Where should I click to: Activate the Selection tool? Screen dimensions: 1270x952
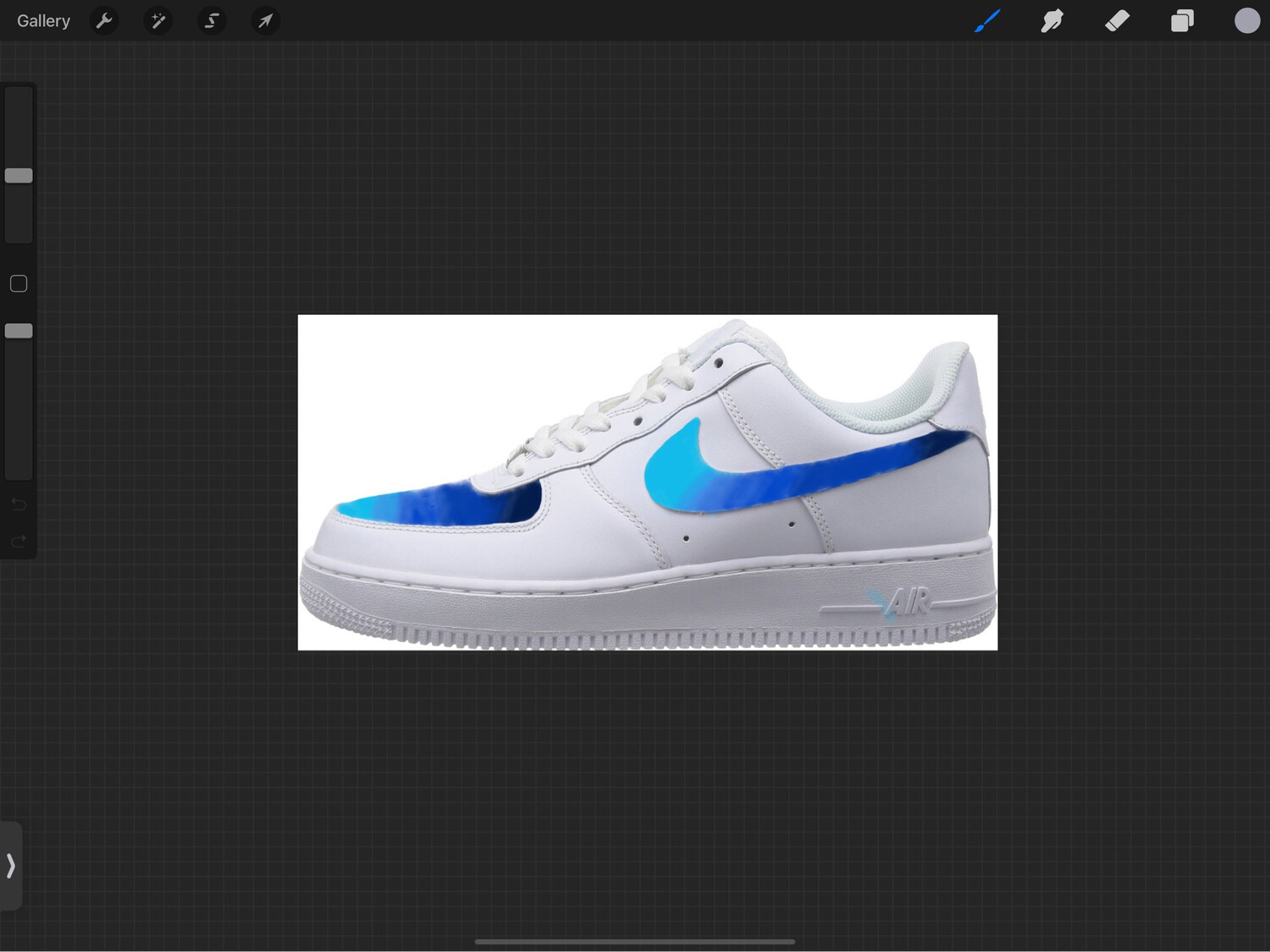tap(212, 20)
